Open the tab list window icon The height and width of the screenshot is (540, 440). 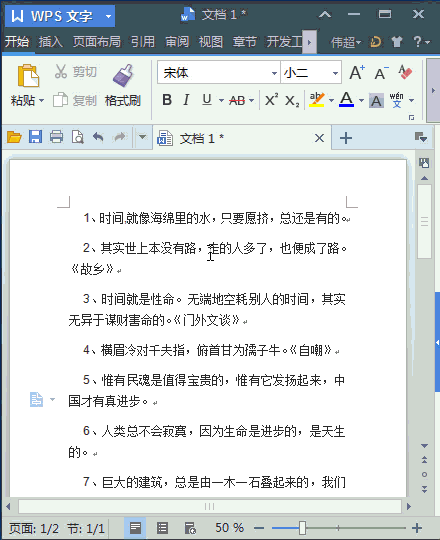(421, 137)
